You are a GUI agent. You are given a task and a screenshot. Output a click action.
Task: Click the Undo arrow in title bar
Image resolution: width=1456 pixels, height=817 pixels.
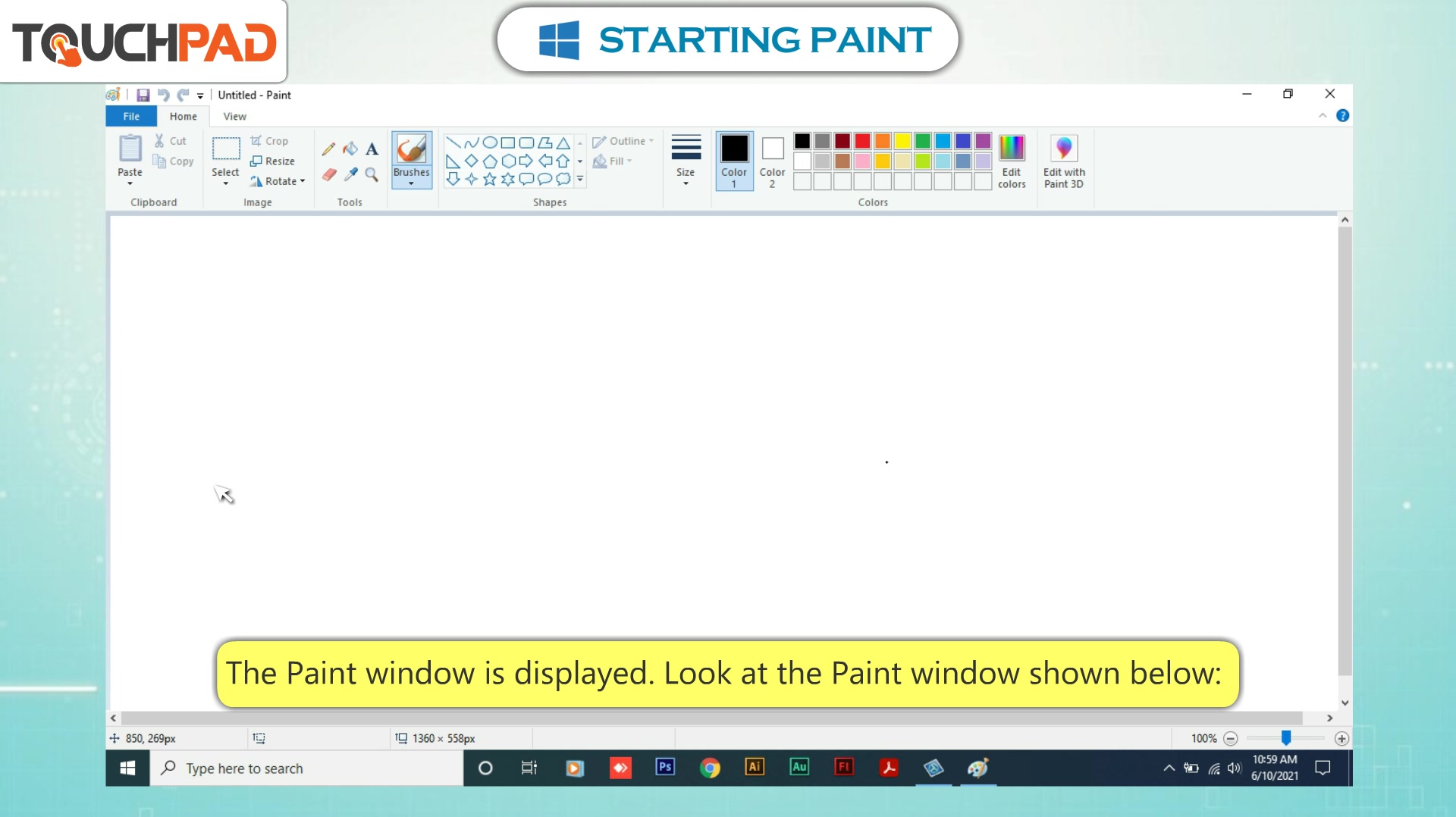click(163, 95)
